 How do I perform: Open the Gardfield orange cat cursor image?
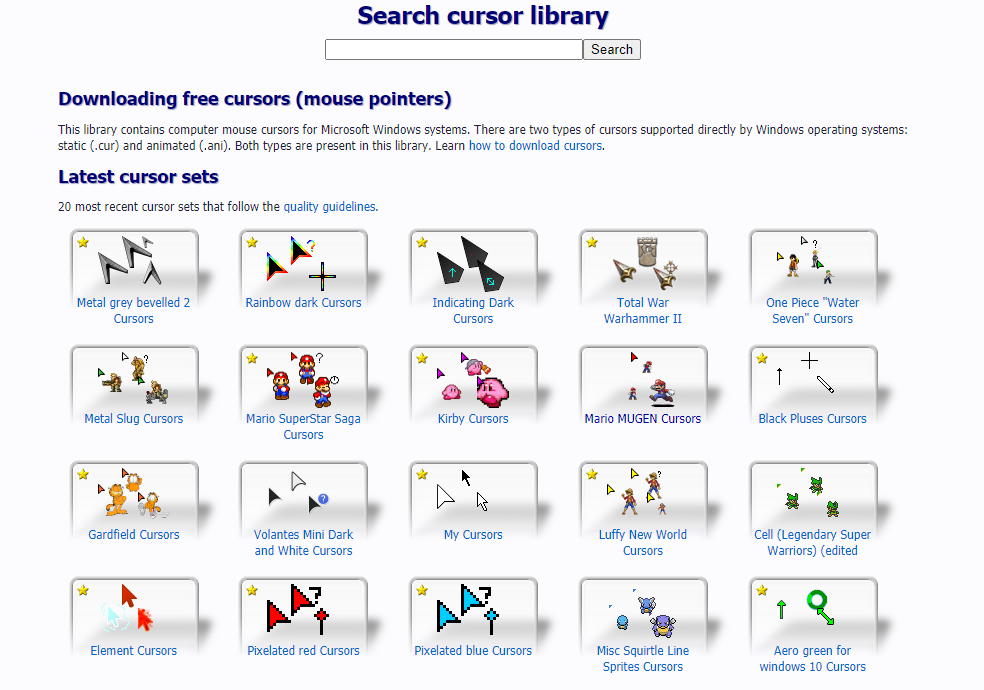[x=132, y=492]
